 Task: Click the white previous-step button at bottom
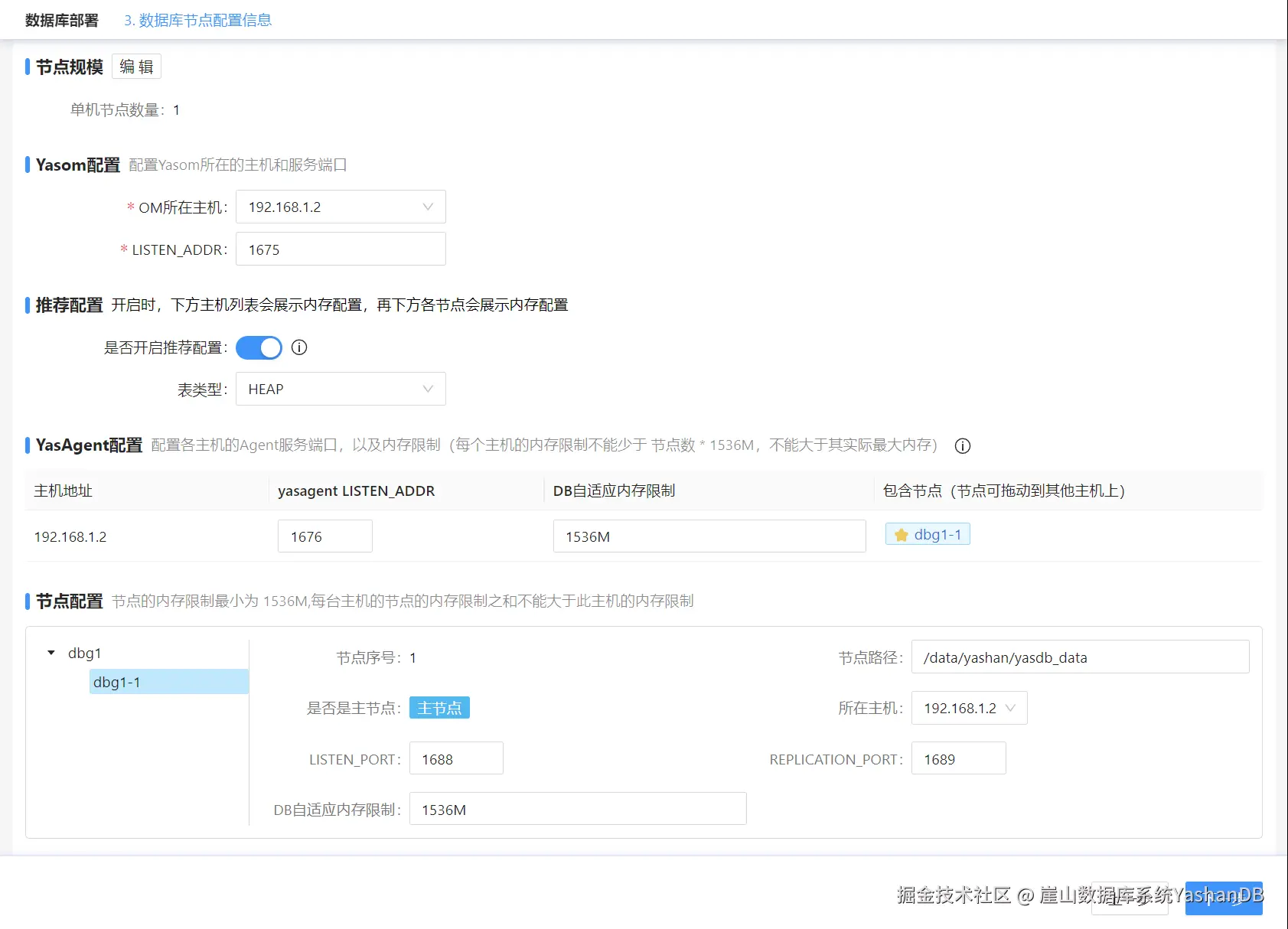coord(1130,898)
